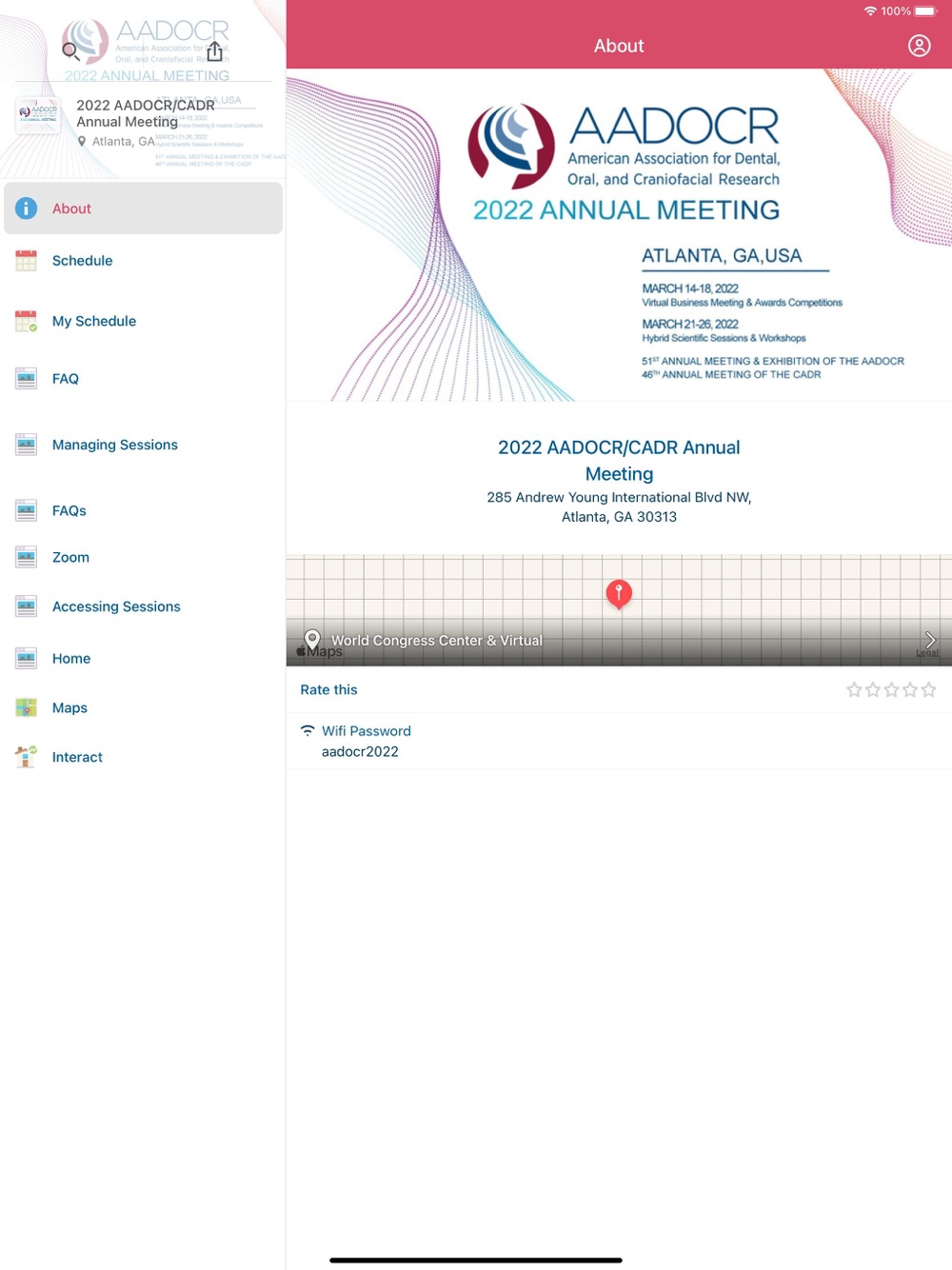
Task: Tap the search magnifier icon
Action: [70, 51]
